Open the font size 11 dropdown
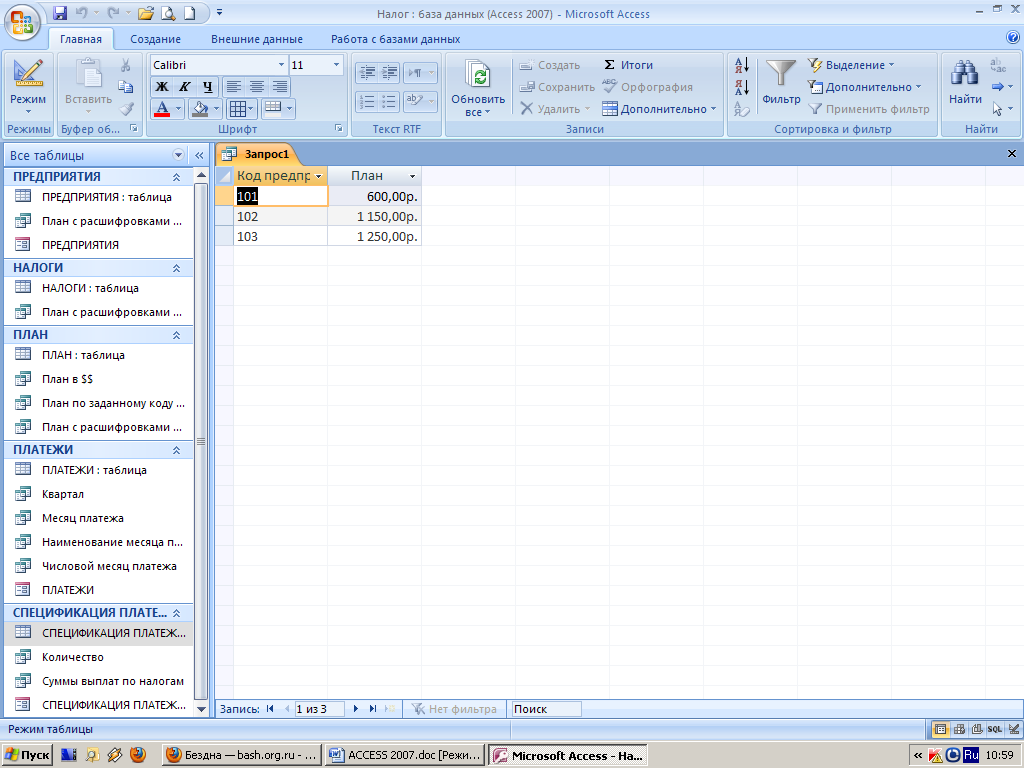The height and width of the screenshot is (768, 1024). click(x=336, y=65)
